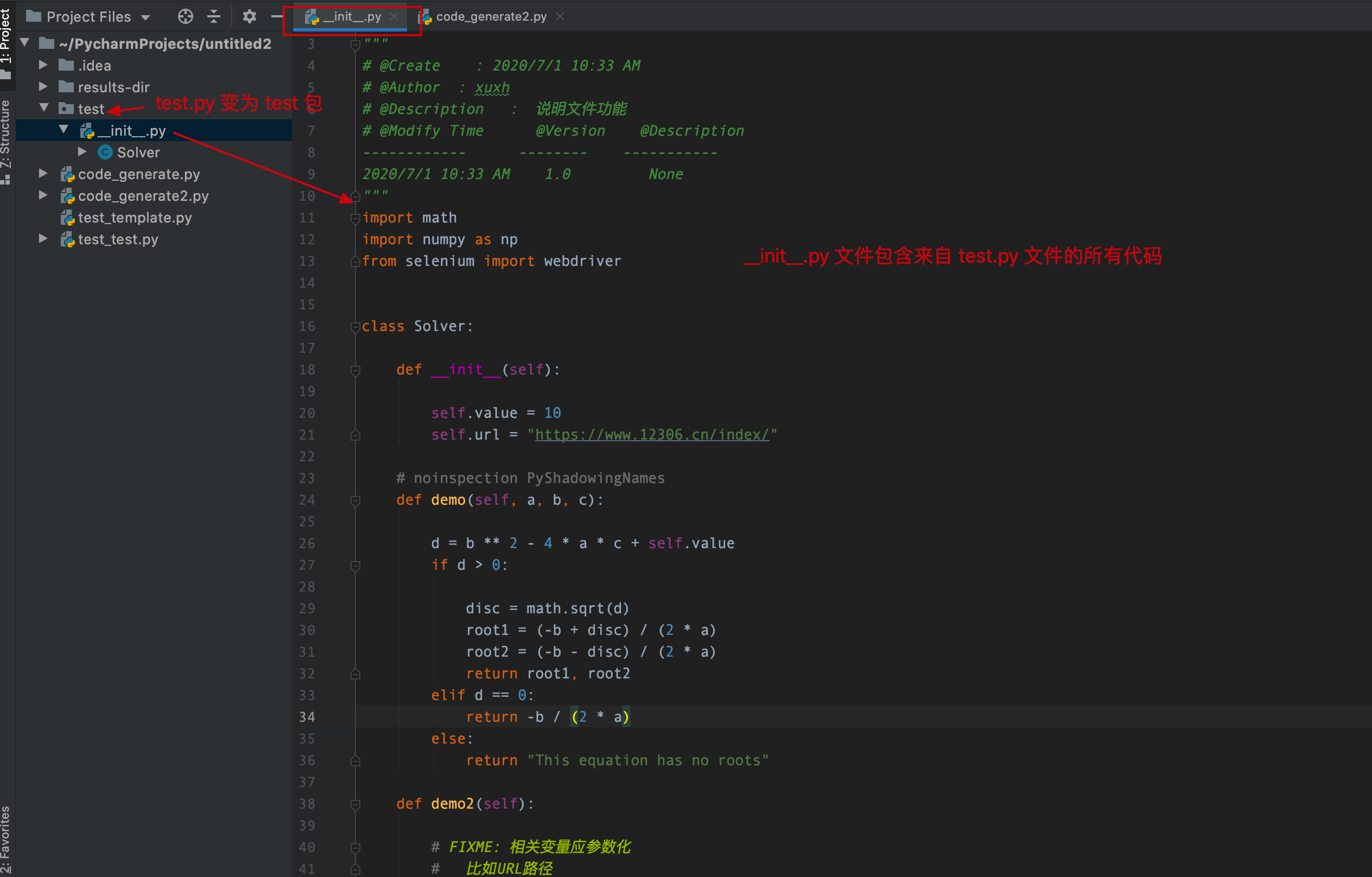Click the Collapse All icon in project toolbar
The image size is (1372, 877).
pyautogui.click(x=214, y=16)
